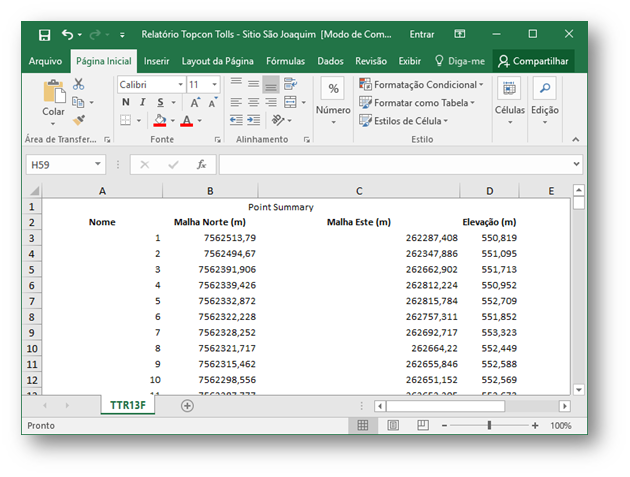Select the TTR13F sheet tab

(x=126, y=406)
